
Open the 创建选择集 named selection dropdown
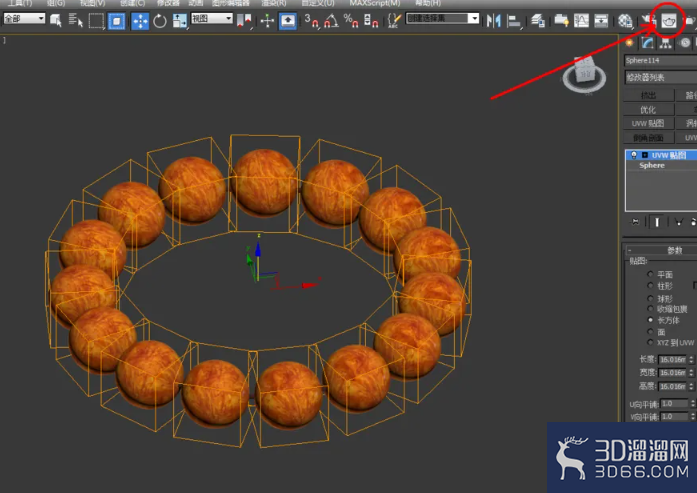pos(442,18)
